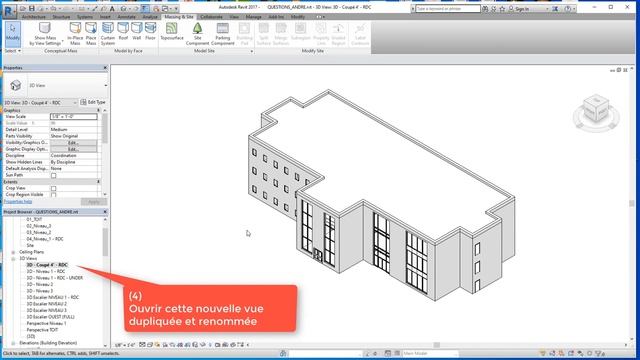This screenshot has width=640, height=360.
Task: Open the Insert ribbon tab
Action: [x=105, y=17]
